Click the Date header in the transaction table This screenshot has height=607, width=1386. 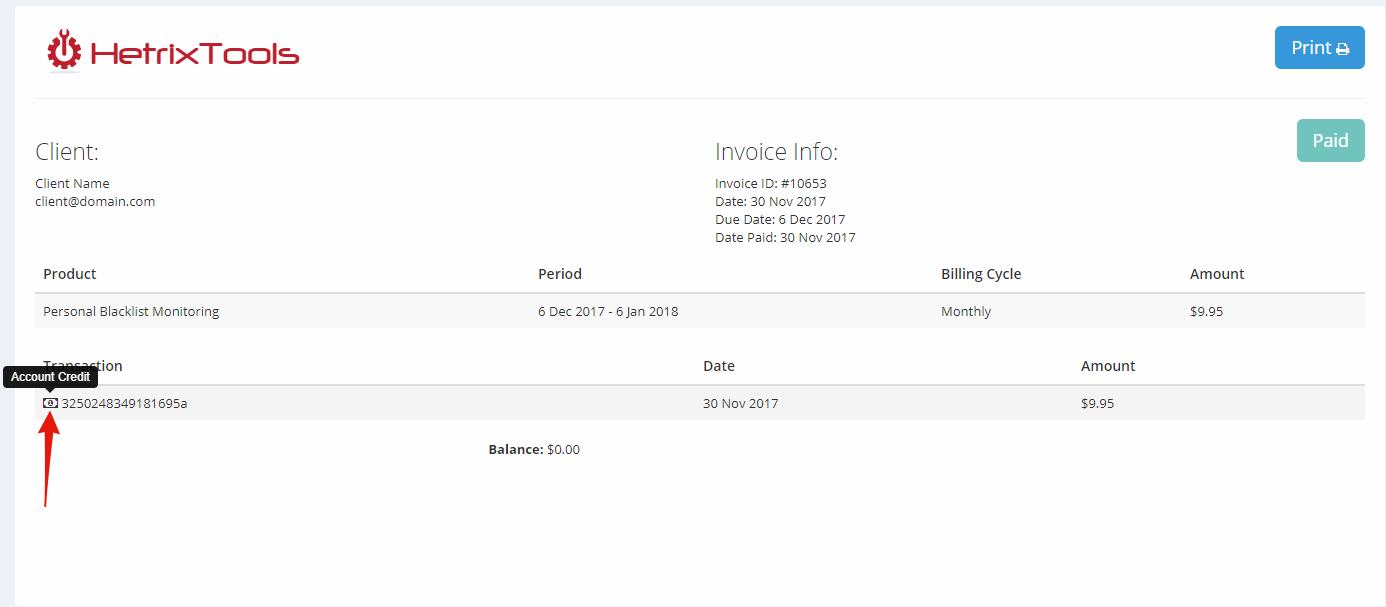coord(719,366)
